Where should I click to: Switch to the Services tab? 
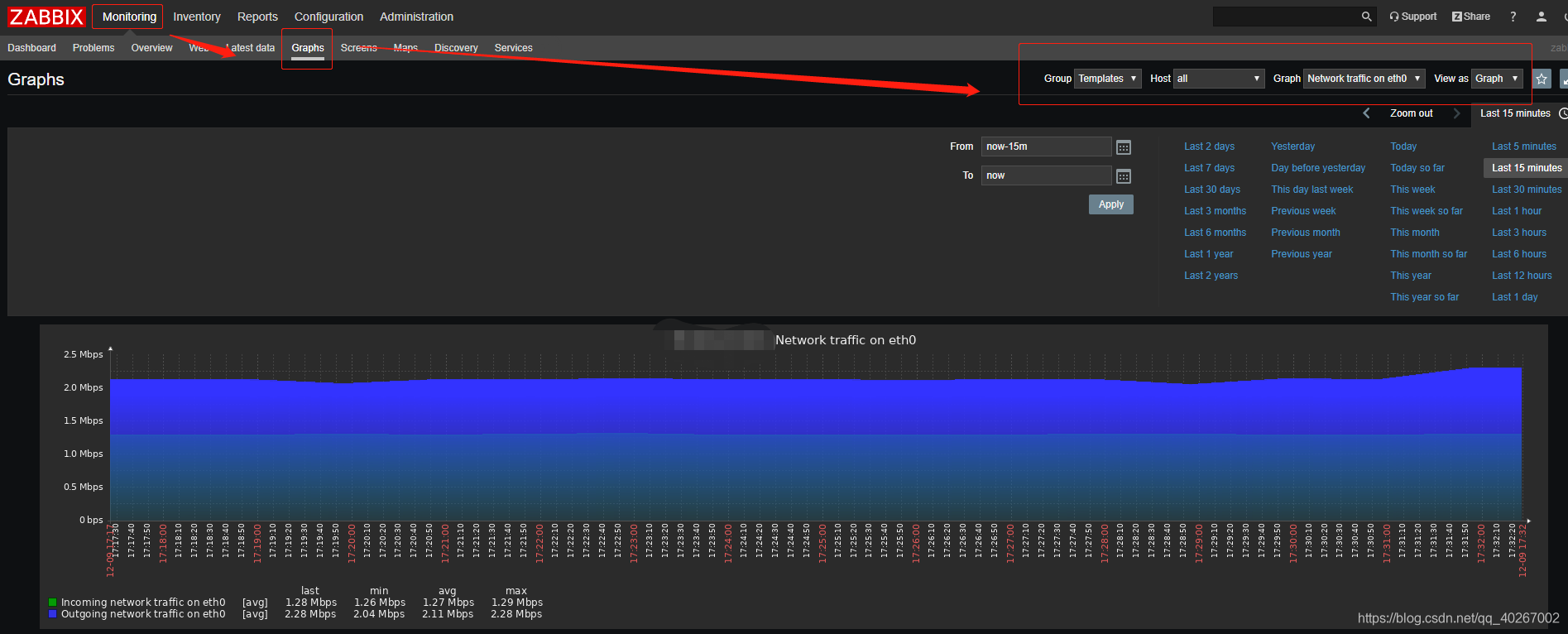[513, 48]
